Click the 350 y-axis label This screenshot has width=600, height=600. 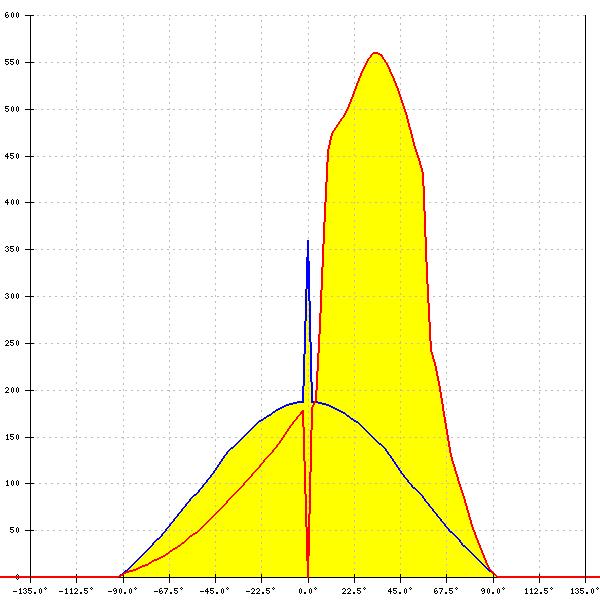click(12, 249)
